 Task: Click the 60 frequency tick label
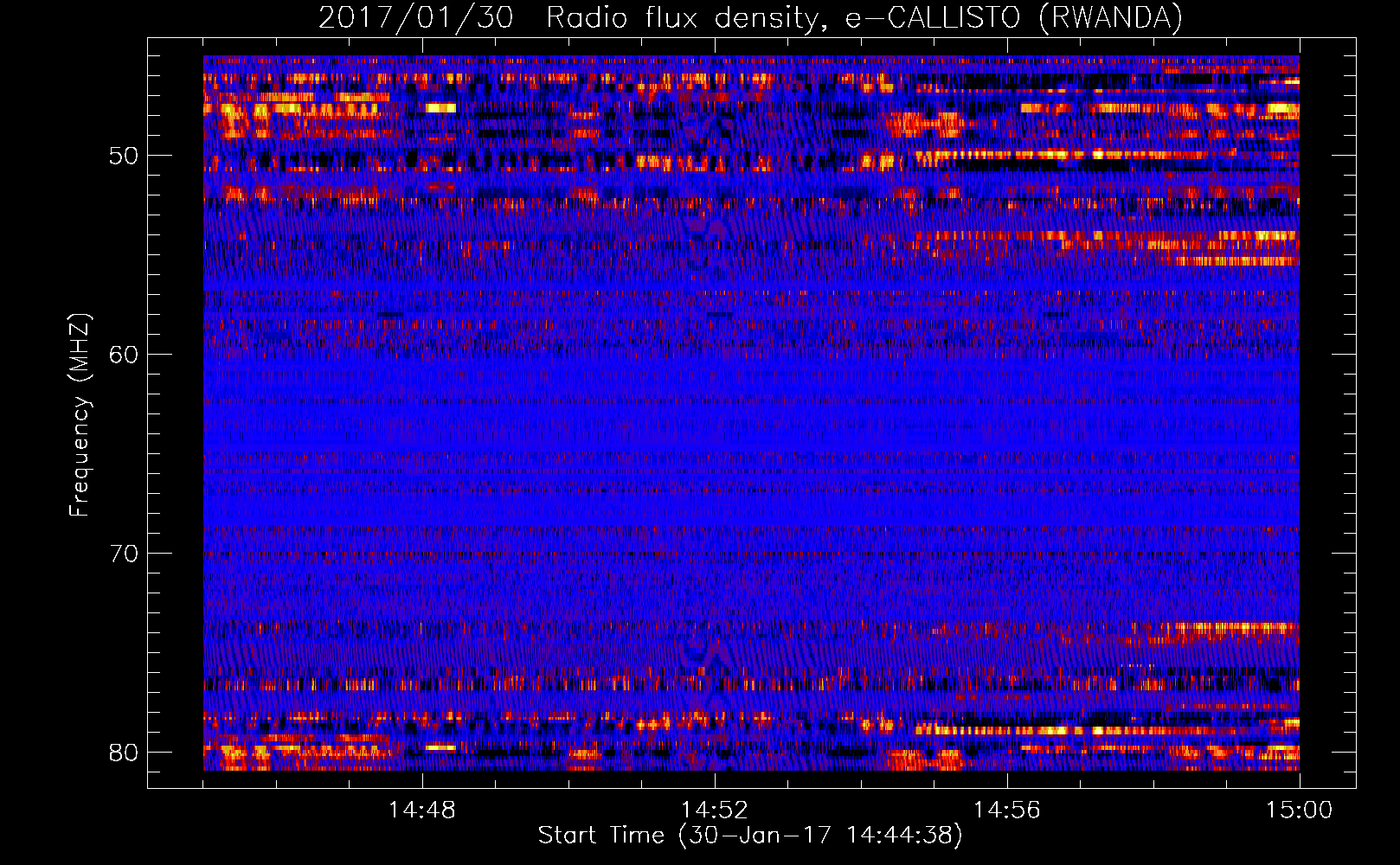click(x=124, y=355)
